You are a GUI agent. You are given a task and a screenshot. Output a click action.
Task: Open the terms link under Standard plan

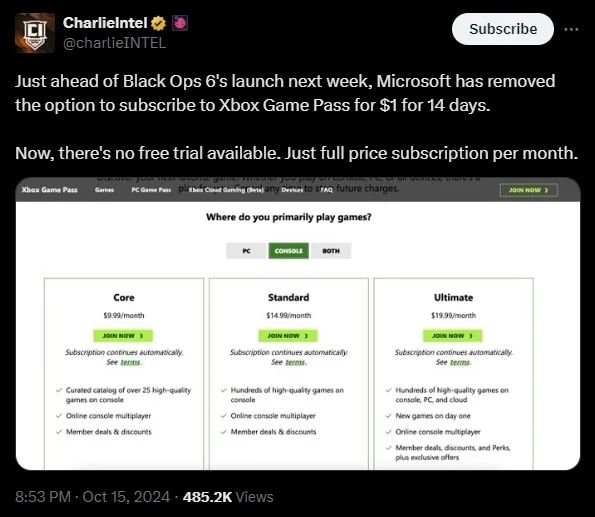pos(295,362)
